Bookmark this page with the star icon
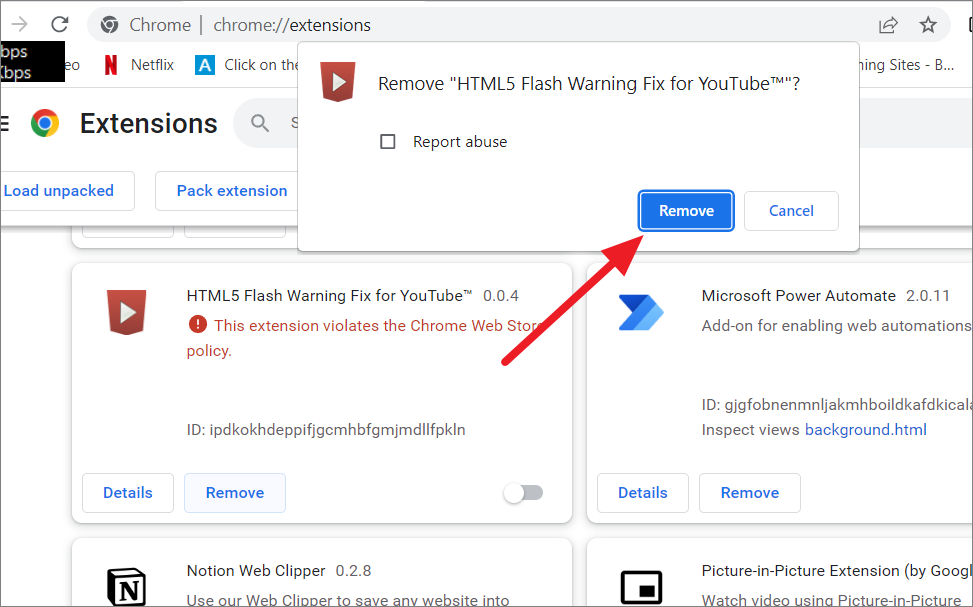 coord(928,25)
